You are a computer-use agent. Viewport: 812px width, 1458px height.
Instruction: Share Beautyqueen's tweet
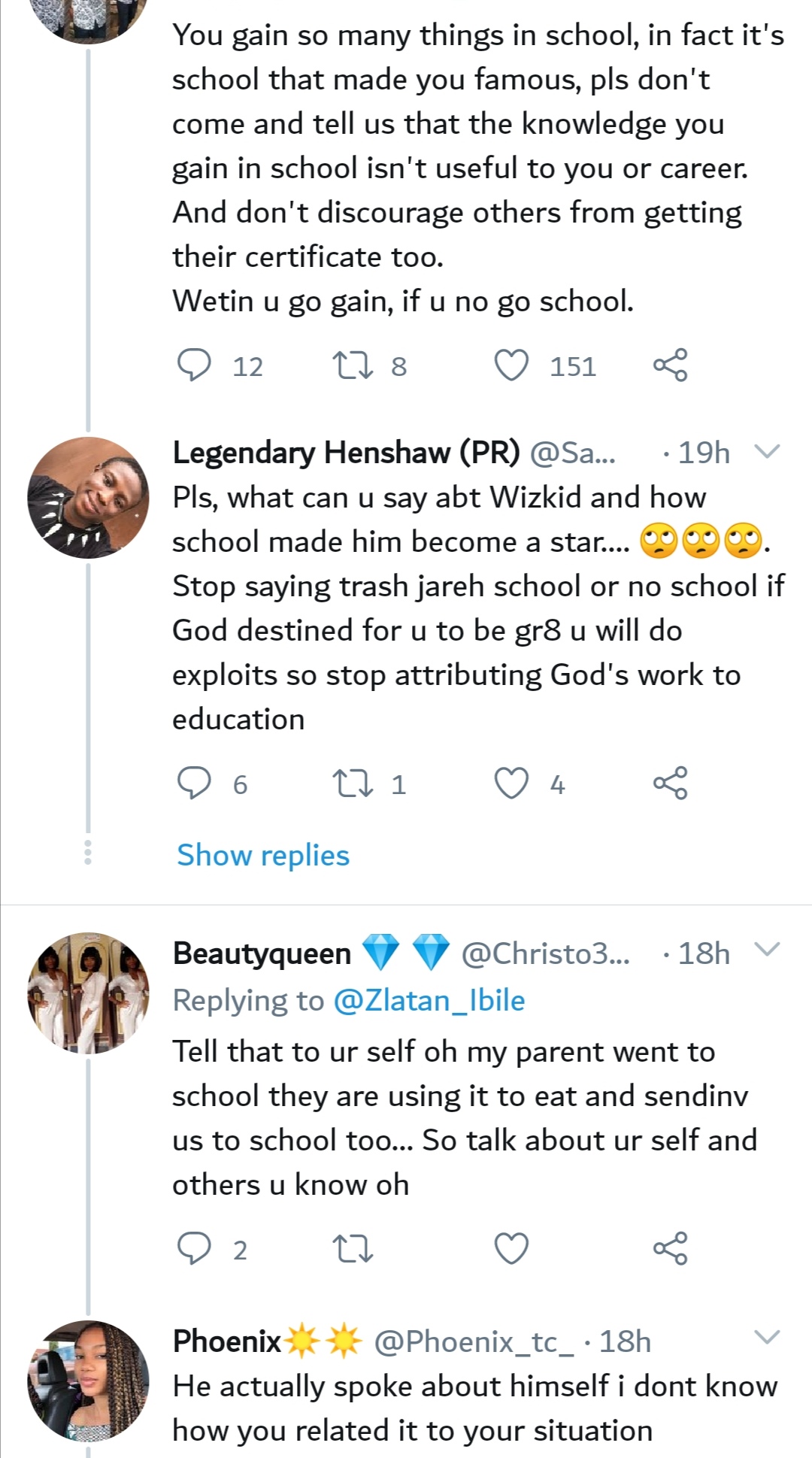(670, 1248)
